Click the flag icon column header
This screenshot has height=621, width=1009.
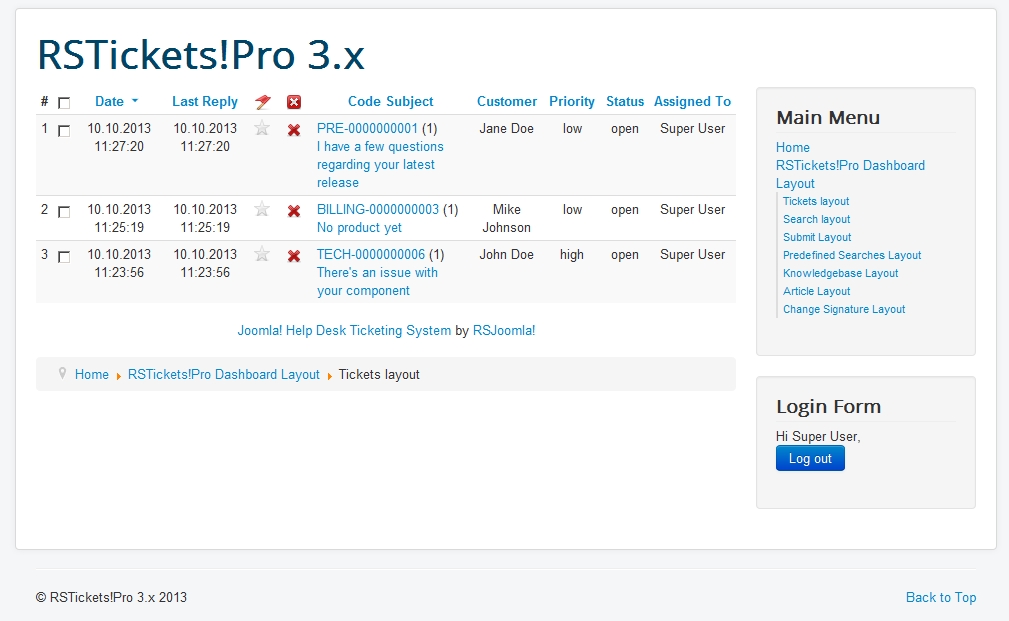tap(263, 102)
